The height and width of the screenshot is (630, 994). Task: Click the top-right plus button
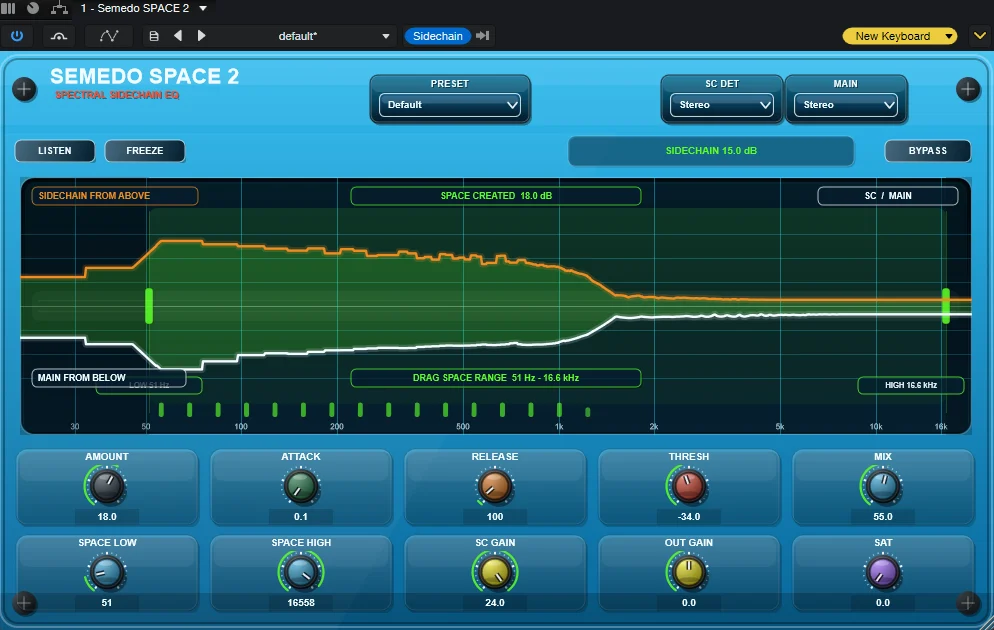[x=967, y=89]
